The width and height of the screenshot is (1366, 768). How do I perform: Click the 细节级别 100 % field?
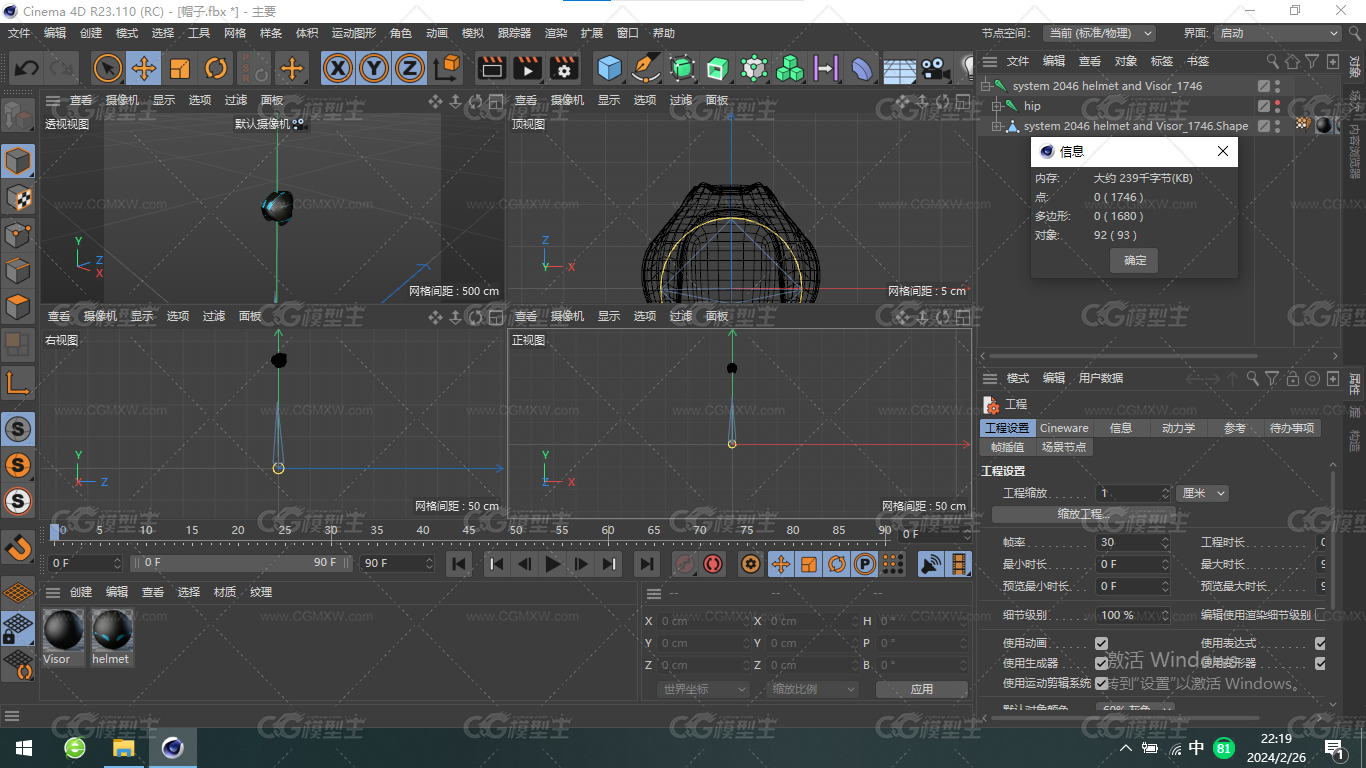(1134, 615)
